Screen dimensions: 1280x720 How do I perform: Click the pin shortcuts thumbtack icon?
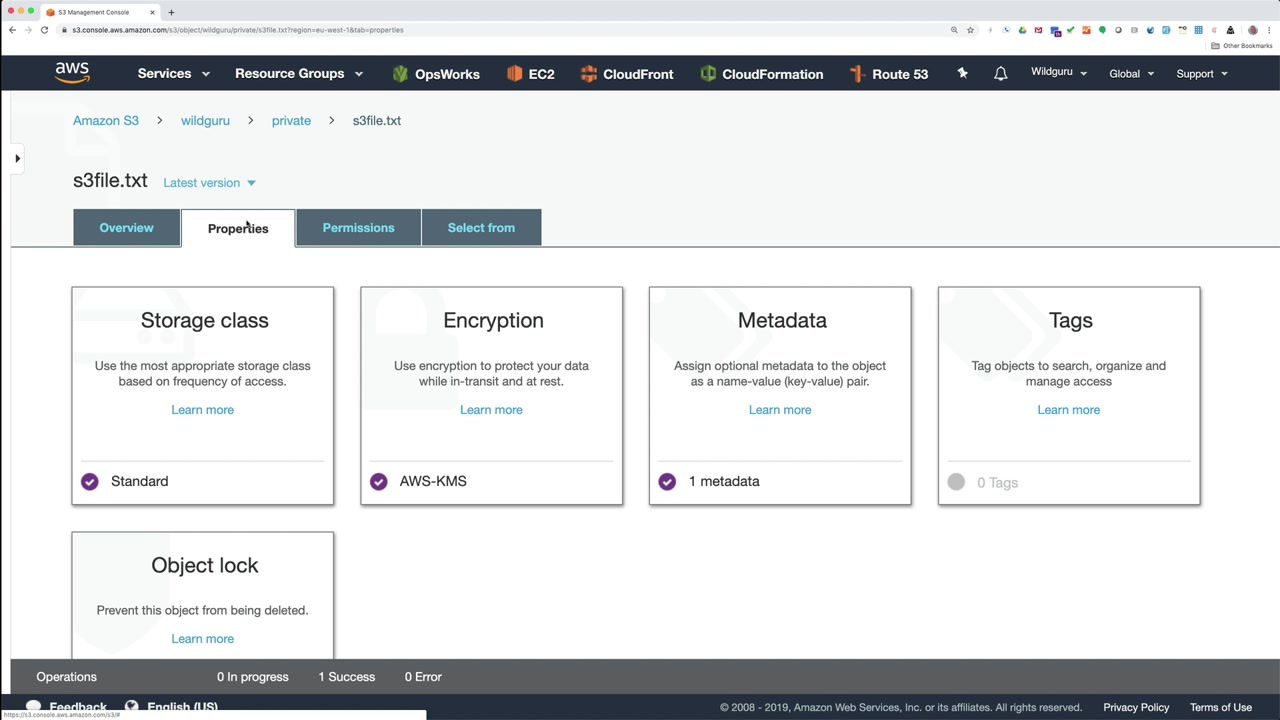tap(962, 74)
